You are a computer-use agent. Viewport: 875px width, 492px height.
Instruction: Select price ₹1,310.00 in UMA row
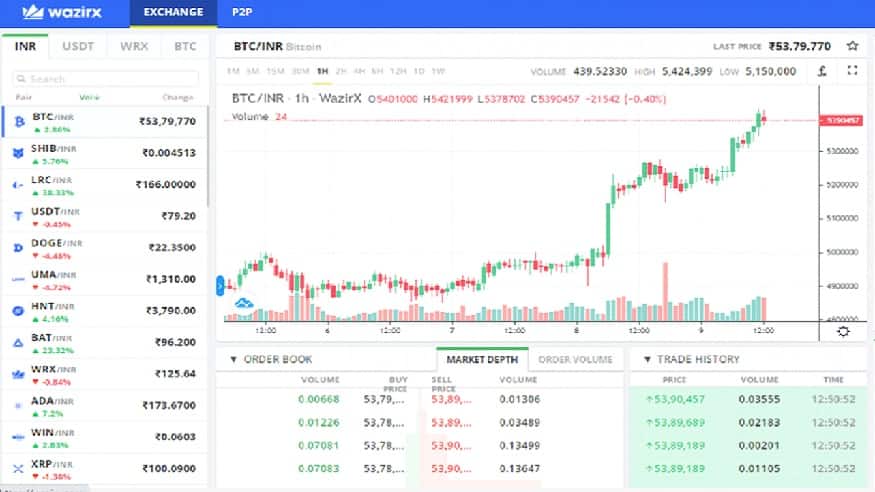click(171, 279)
